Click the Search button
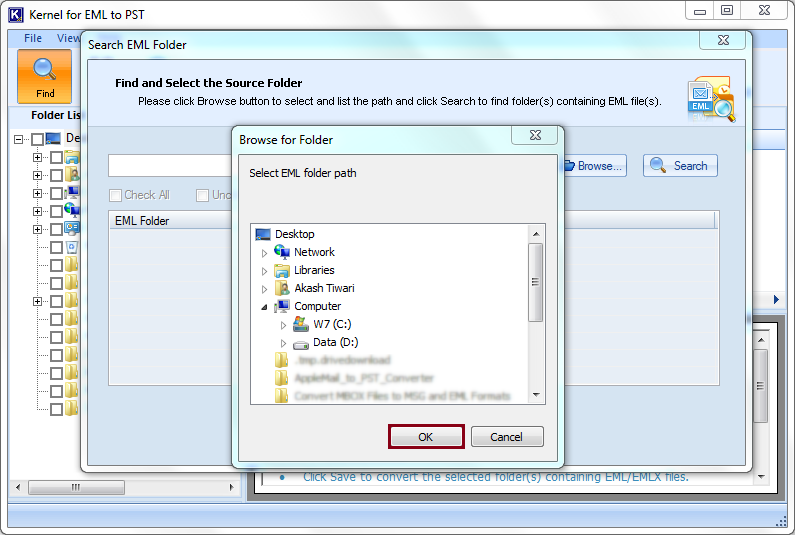 [x=680, y=165]
